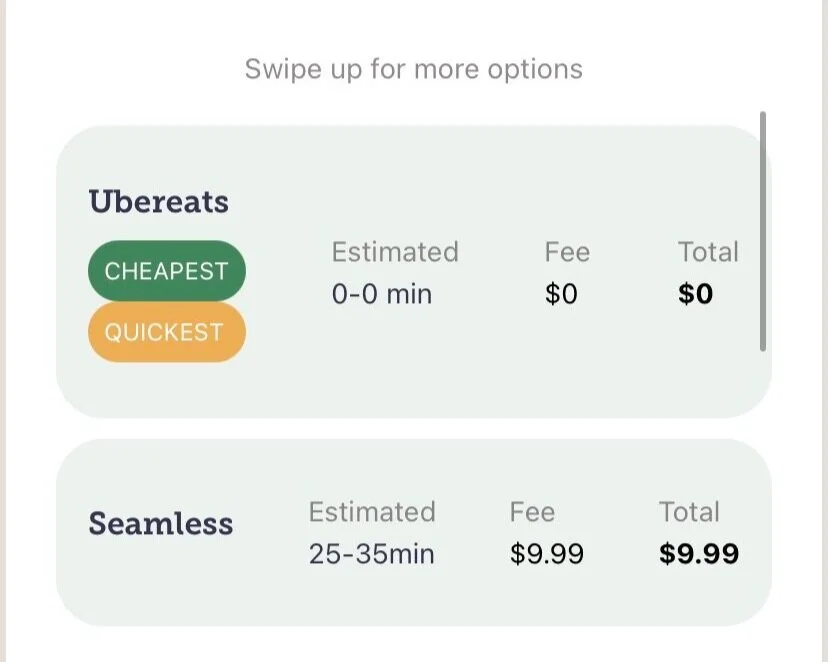
Task: Click the Ubereats $0 fee value
Action: coord(561,294)
